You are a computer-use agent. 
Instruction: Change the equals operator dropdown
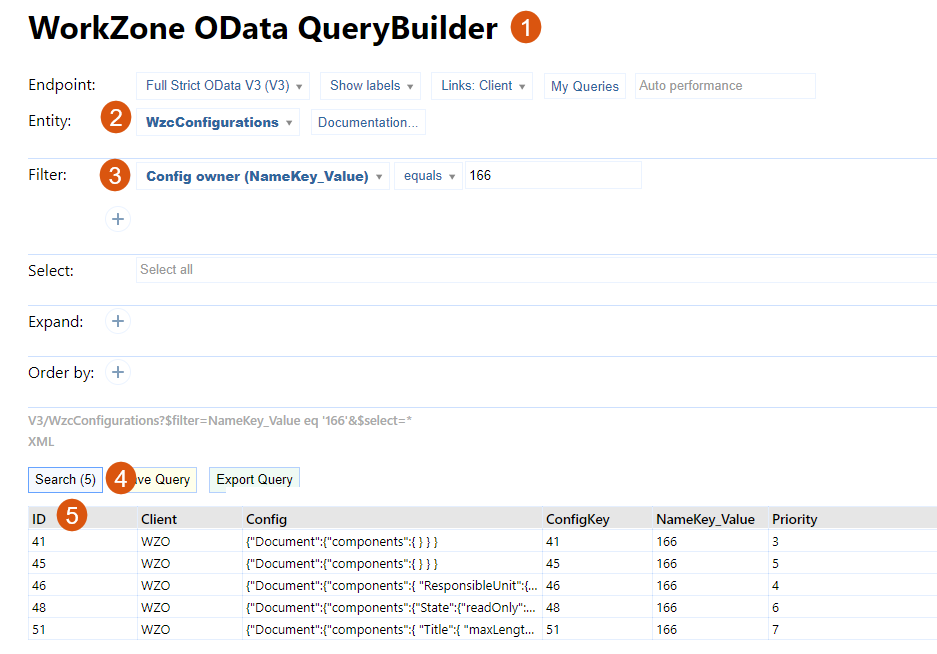(428, 176)
